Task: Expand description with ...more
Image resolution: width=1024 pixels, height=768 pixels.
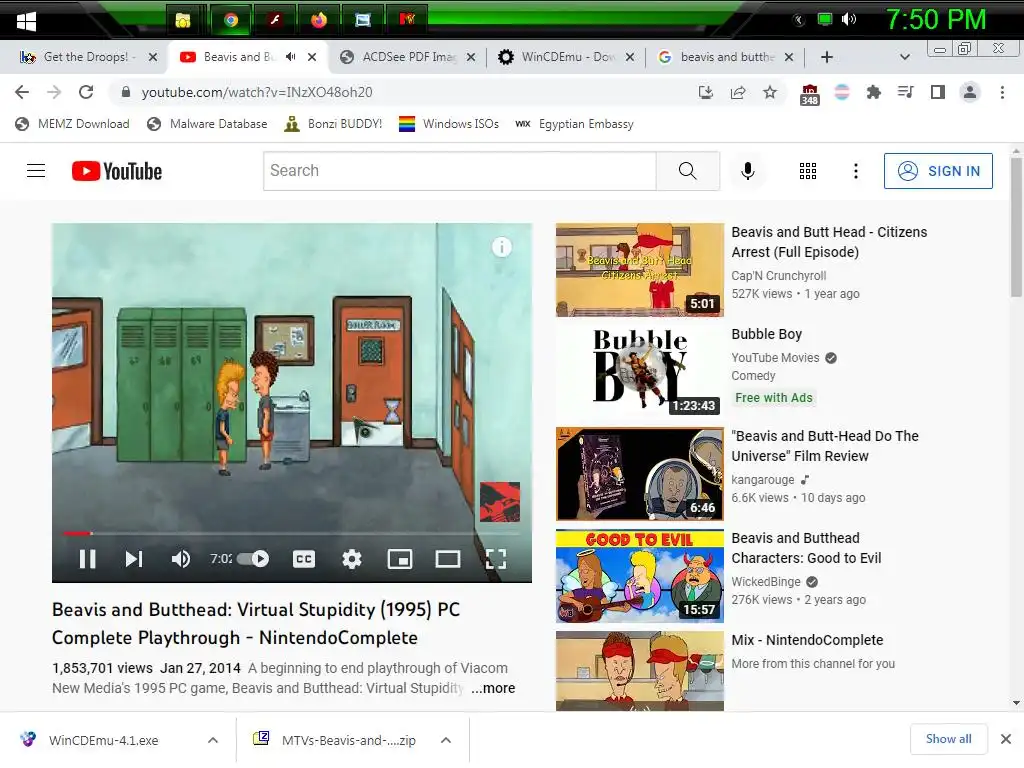Action: coord(493,688)
